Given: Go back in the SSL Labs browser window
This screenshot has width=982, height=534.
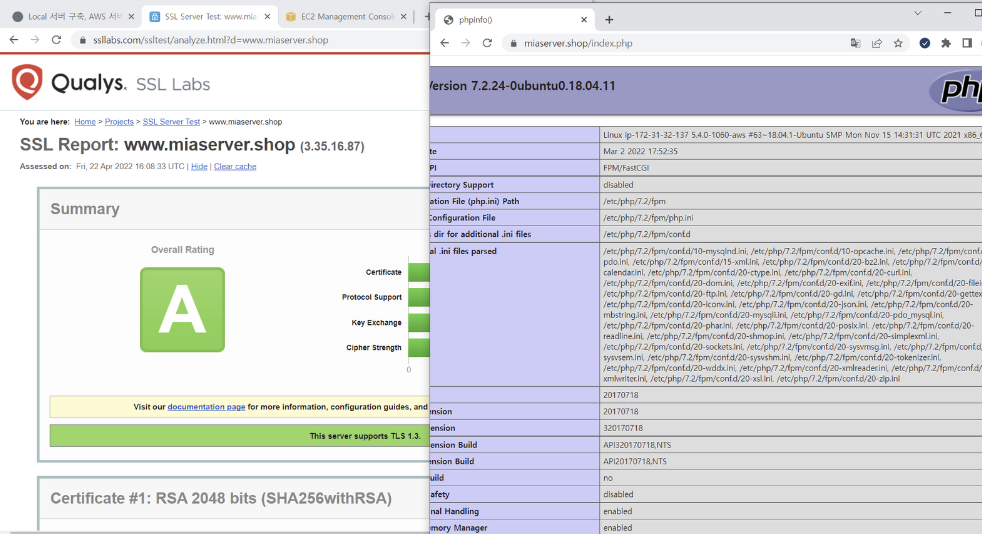Looking at the screenshot, I should point(14,39).
